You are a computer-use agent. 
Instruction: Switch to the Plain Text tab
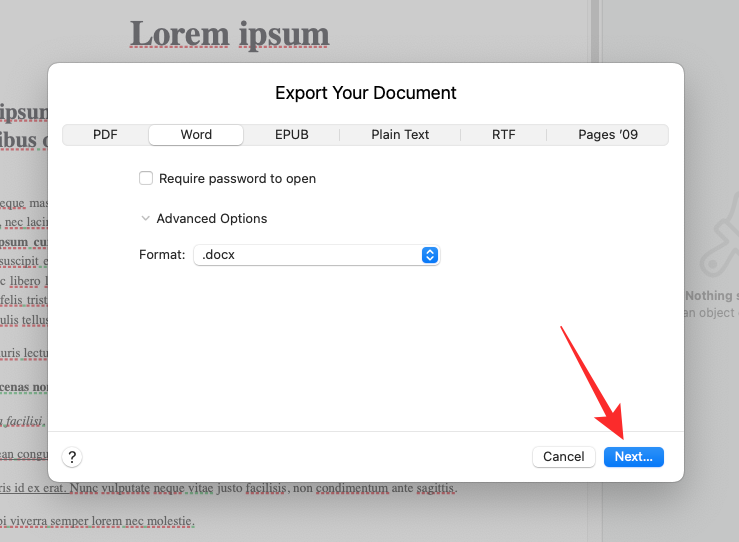(400, 135)
